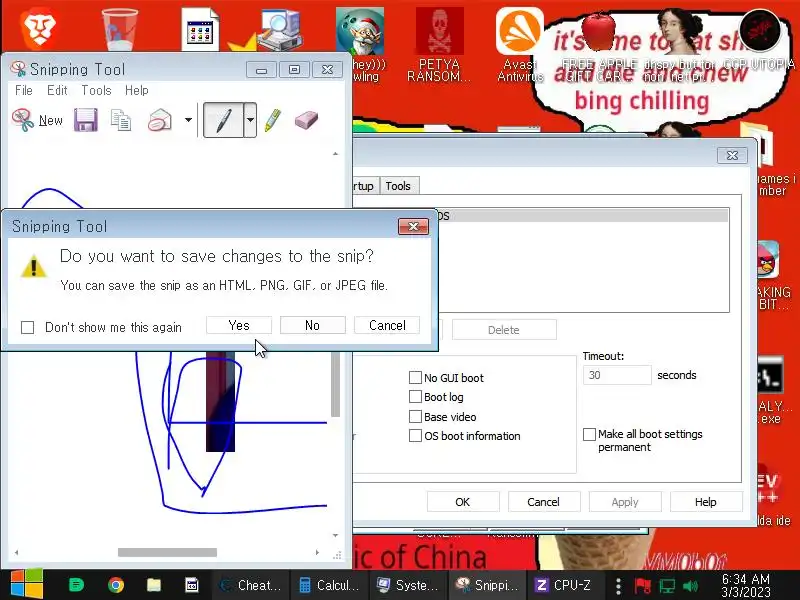Viewport: 800px width, 600px height.
Task: Enable the Boot log checkbox
Action: click(x=415, y=397)
